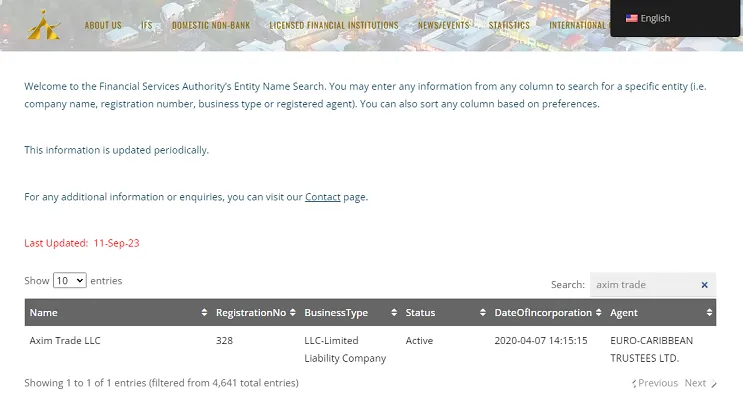Viewport: 743px width, 415px height.
Task: Open the INTERNATIONAL menu item
Action: coord(577,25)
